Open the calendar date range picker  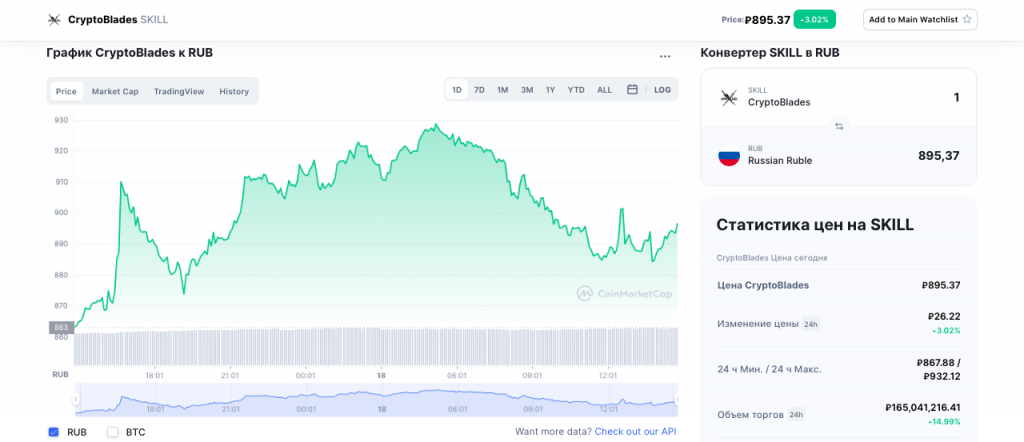632,90
